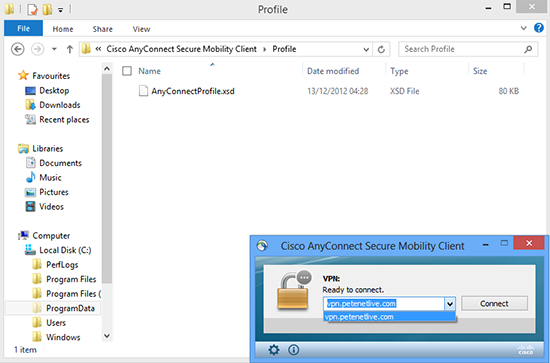Viewport: 550px width, 363px height.
Task: Sort by Date modified column
Action: [333, 71]
